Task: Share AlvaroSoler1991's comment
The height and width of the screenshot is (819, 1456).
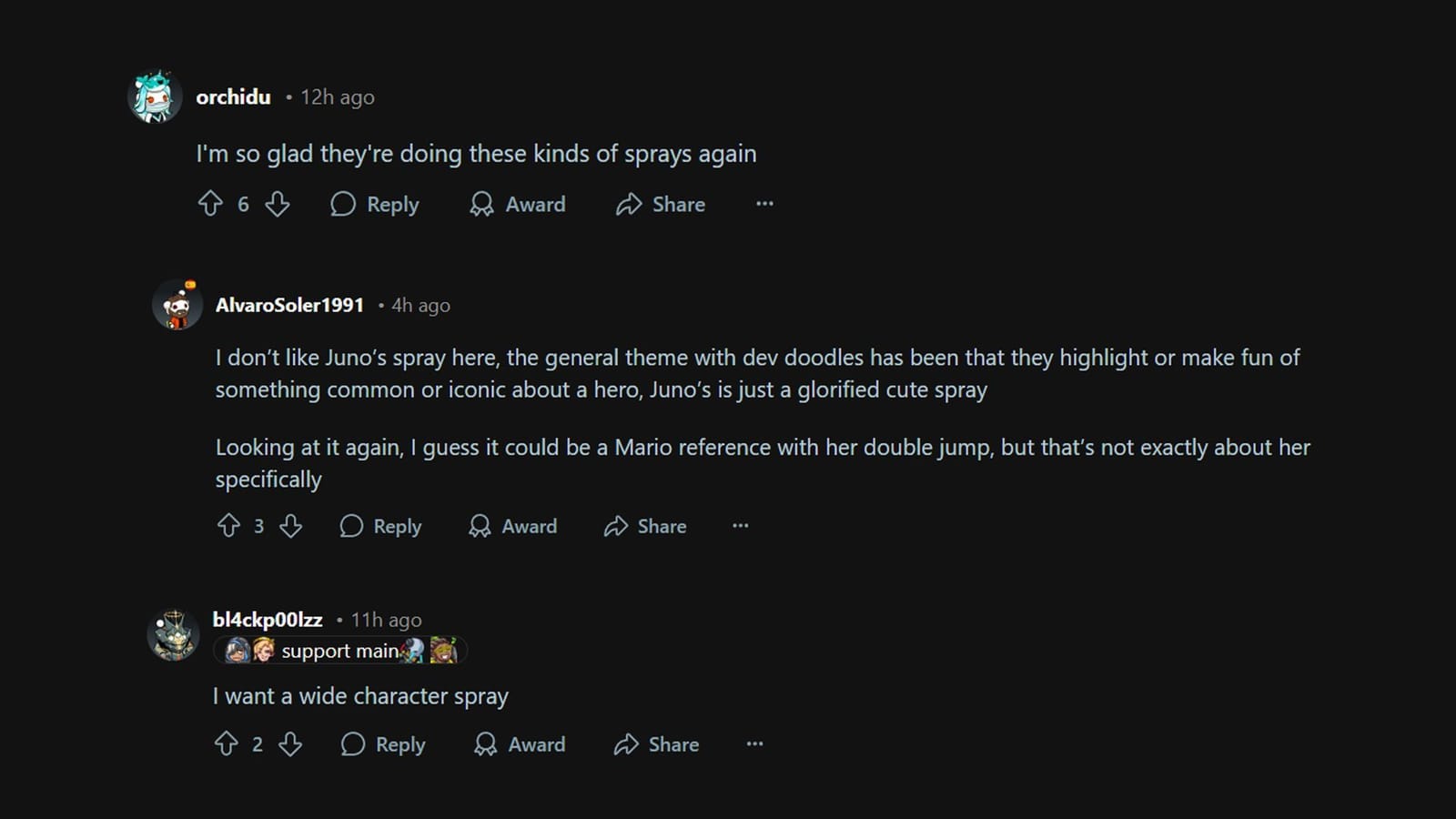Action: pos(645,526)
